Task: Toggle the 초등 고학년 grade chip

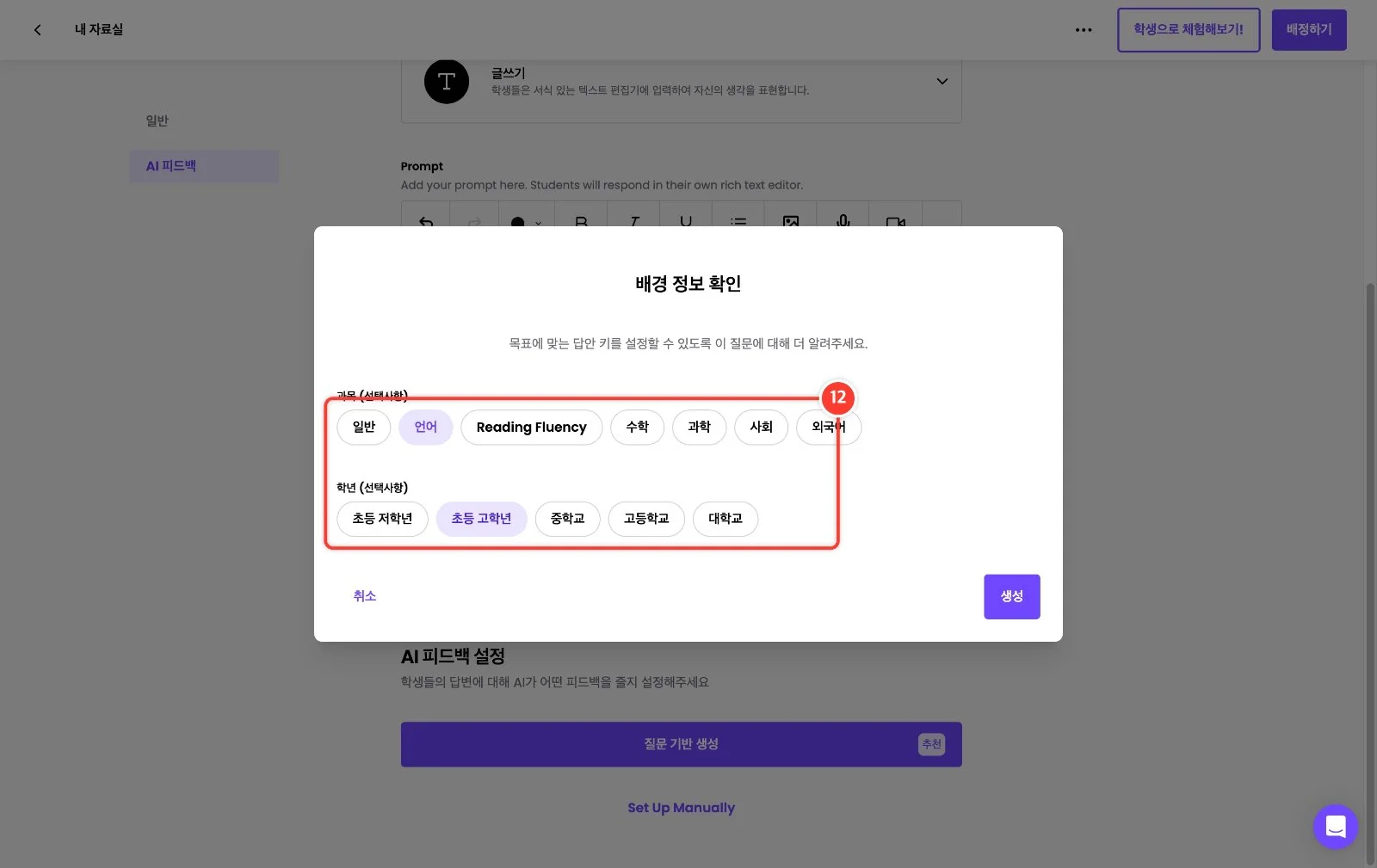Action: [482, 520]
